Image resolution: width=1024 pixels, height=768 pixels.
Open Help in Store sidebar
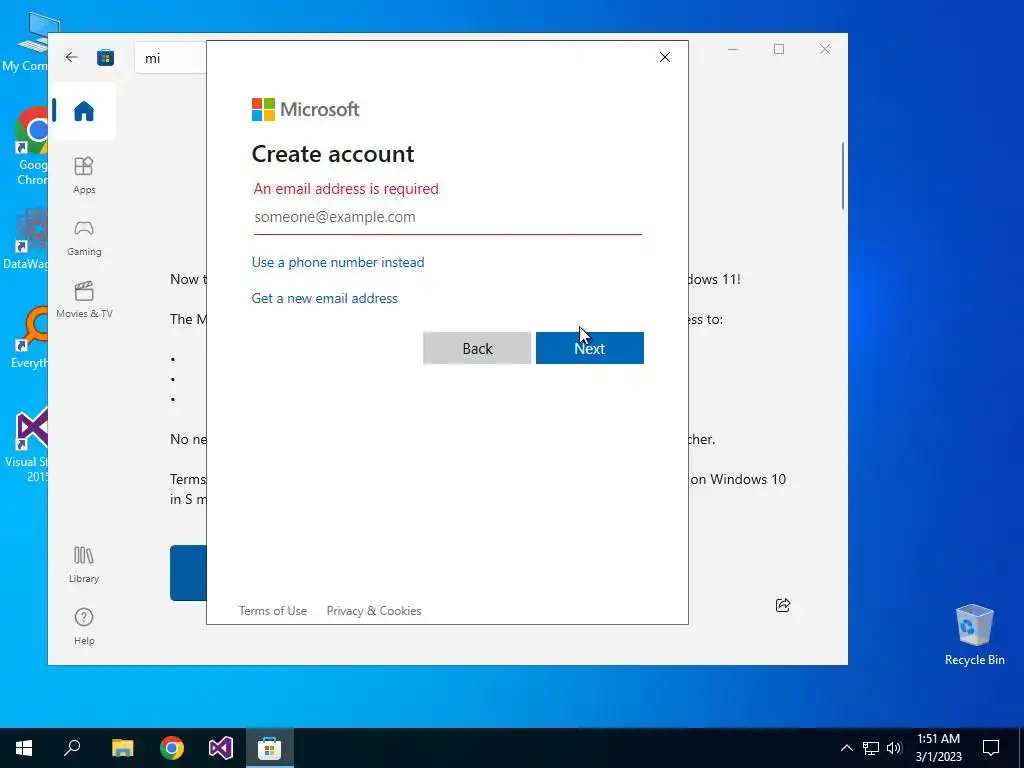pyautogui.click(x=84, y=627)
